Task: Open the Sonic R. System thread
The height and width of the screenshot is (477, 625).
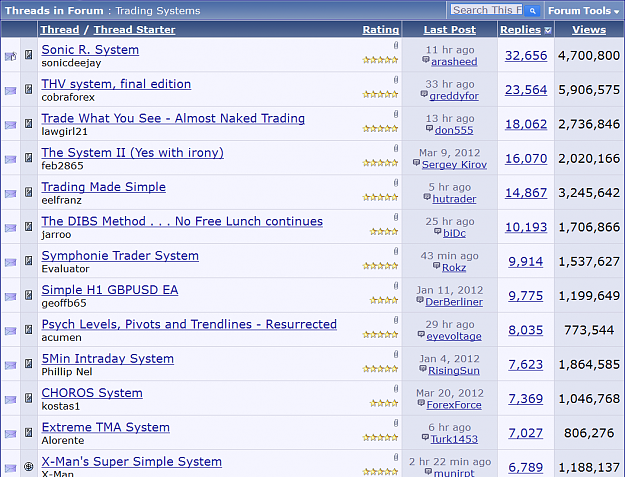Action: pyautogui.click(x=90, y=50)
